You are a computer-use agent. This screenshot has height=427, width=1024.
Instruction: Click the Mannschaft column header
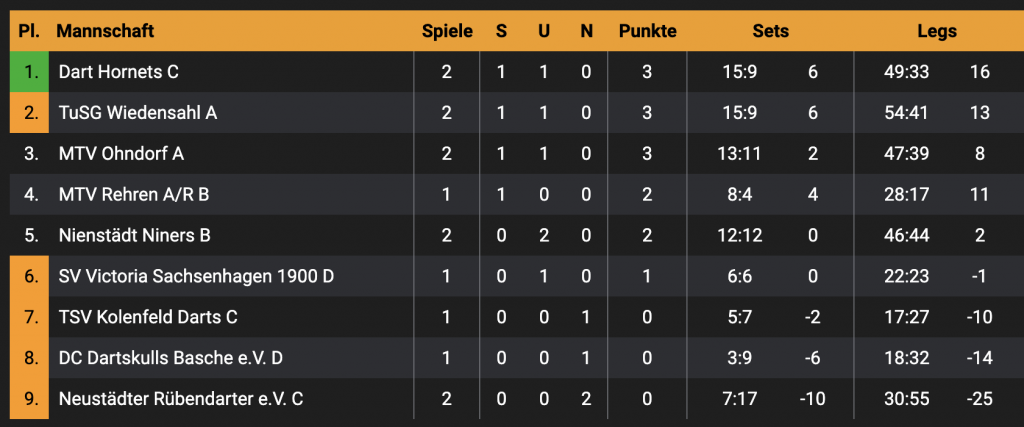105,31
